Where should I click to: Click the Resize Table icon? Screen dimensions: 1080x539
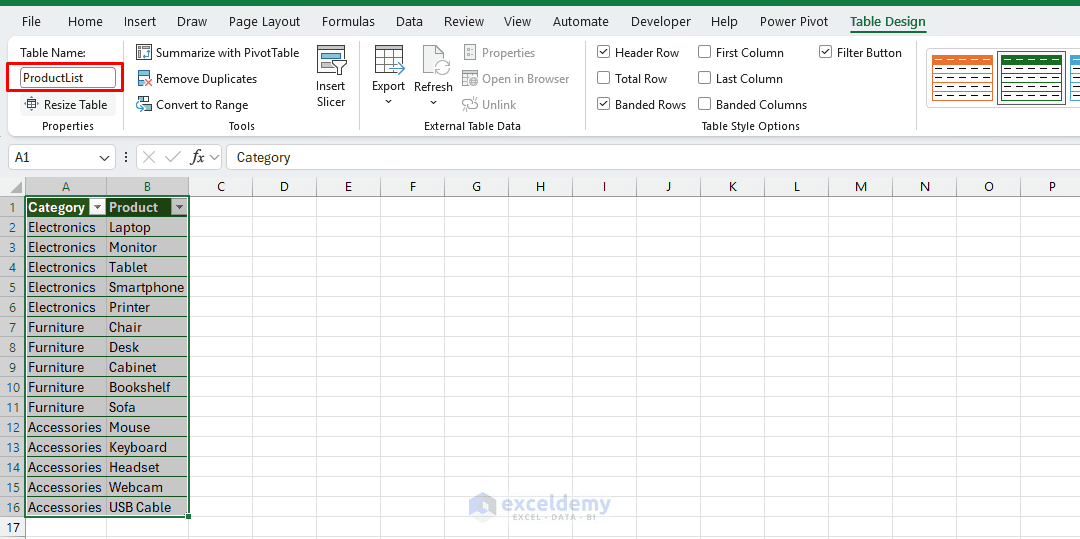32,105
